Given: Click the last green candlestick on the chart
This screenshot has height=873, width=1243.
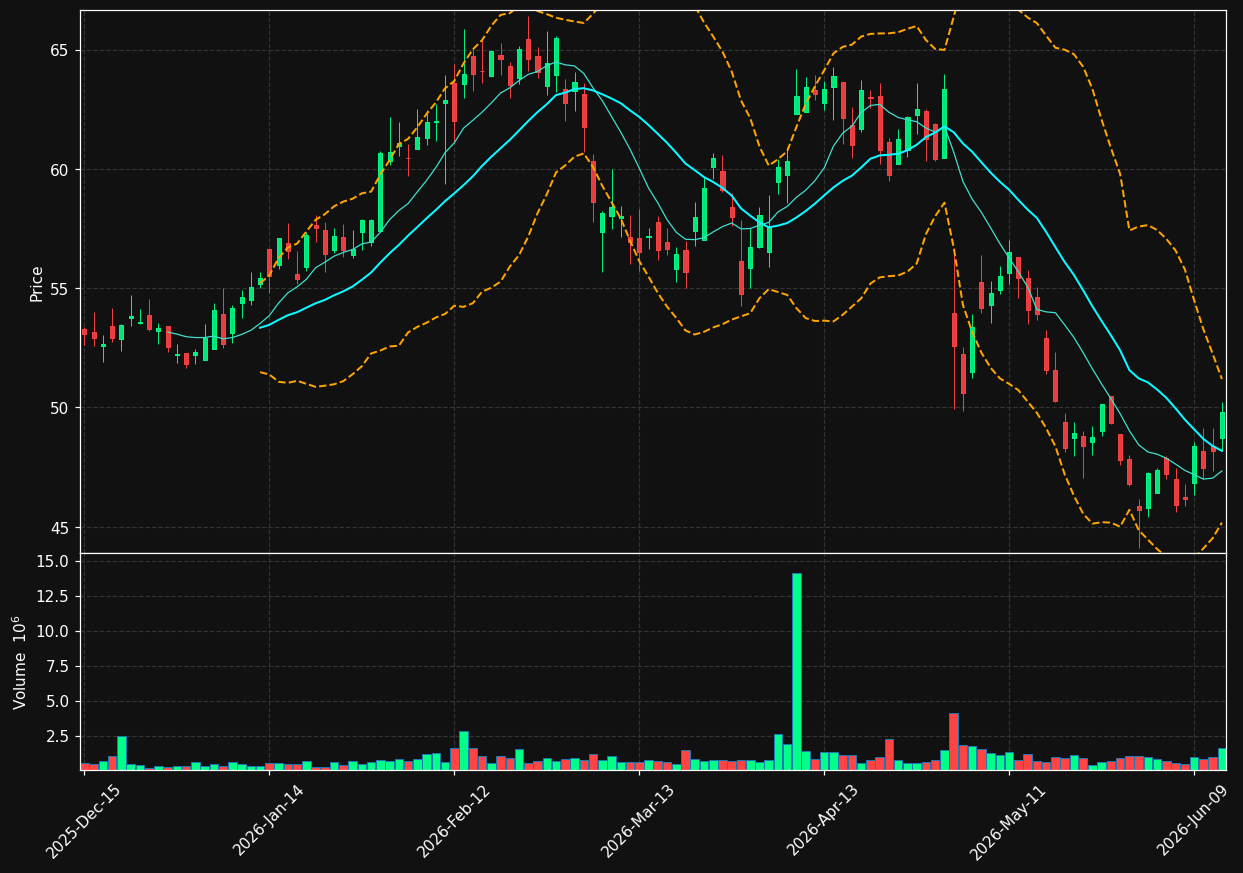Looking at the screenshot, I should tap(1222, 425).
